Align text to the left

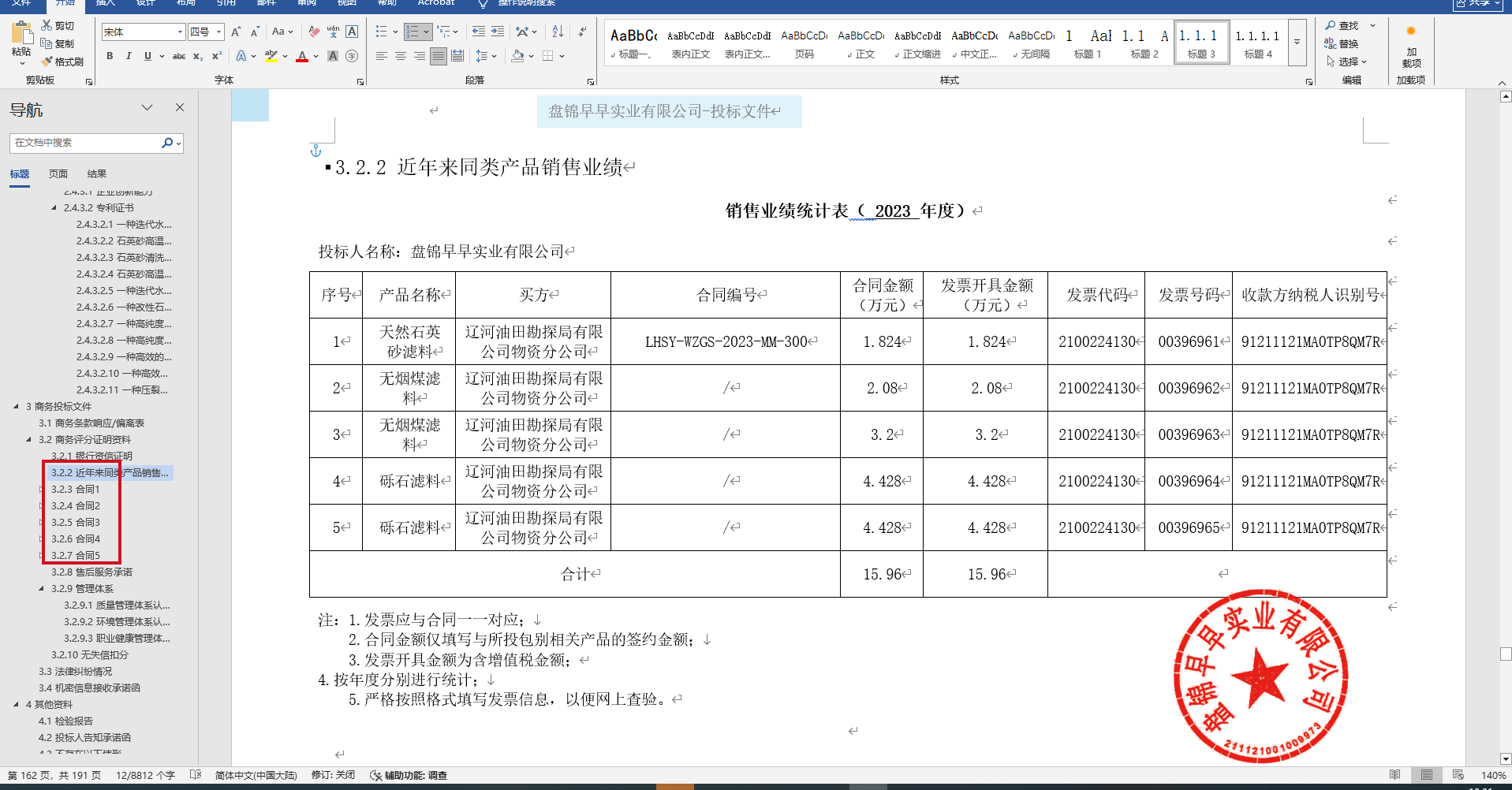point(382,56)
